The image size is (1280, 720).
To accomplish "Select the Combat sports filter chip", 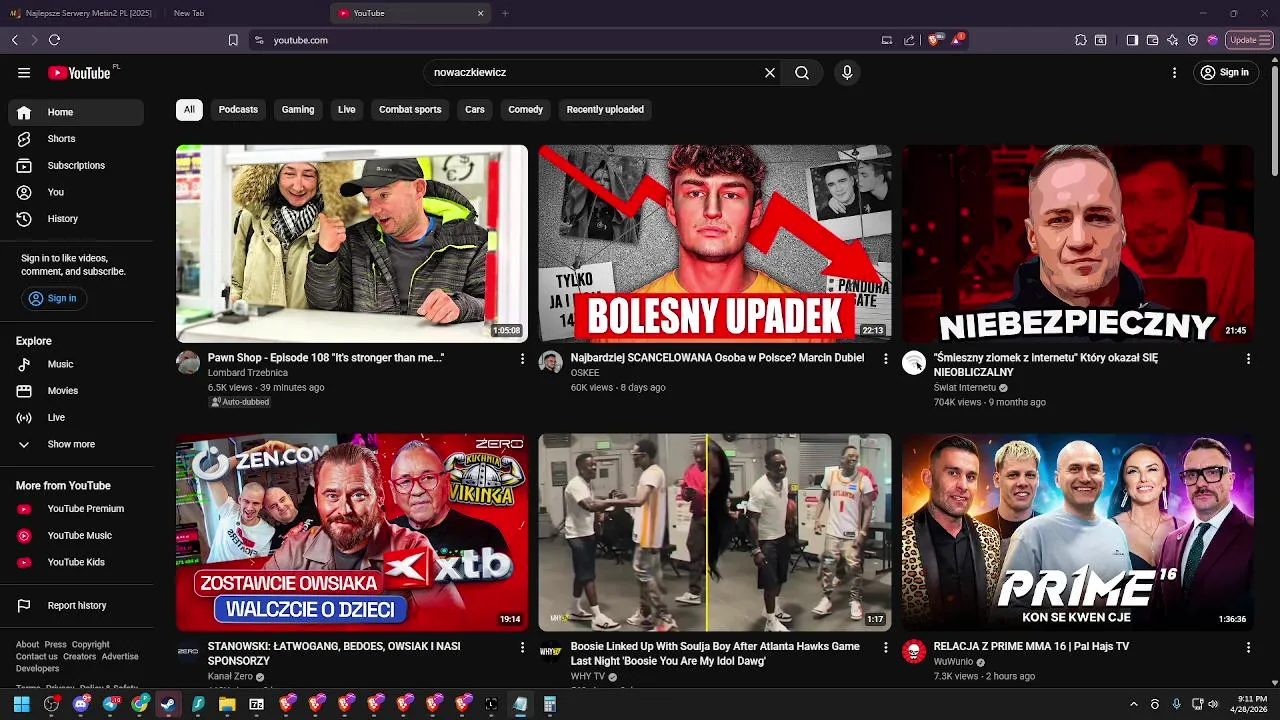I will click(x=410, y=110).
